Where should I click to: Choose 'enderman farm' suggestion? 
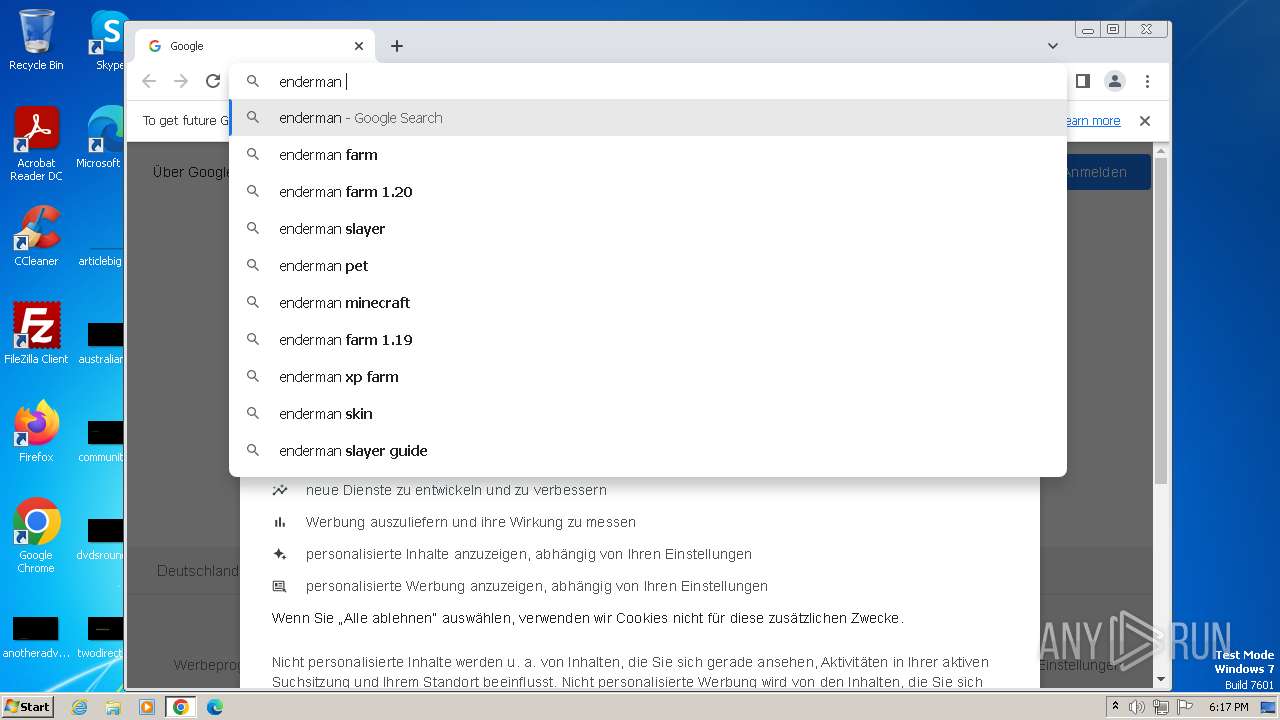[648, 155]
